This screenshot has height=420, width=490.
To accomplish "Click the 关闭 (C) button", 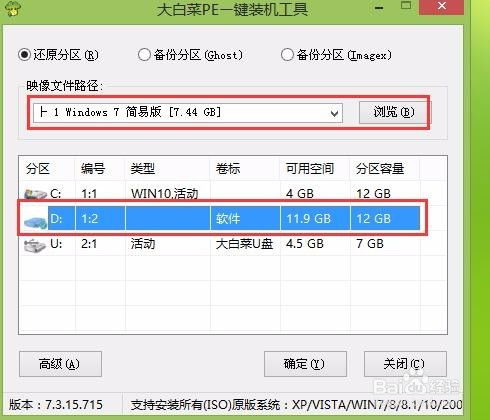I will [405, 364].
